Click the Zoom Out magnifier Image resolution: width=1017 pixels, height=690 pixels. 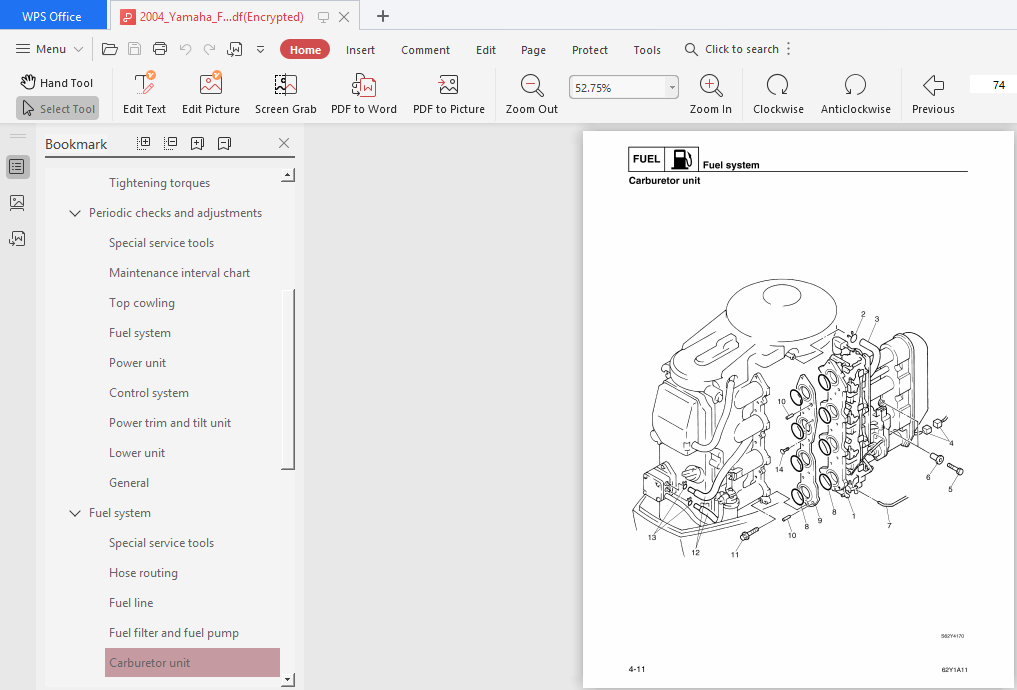tap(532, 93)
